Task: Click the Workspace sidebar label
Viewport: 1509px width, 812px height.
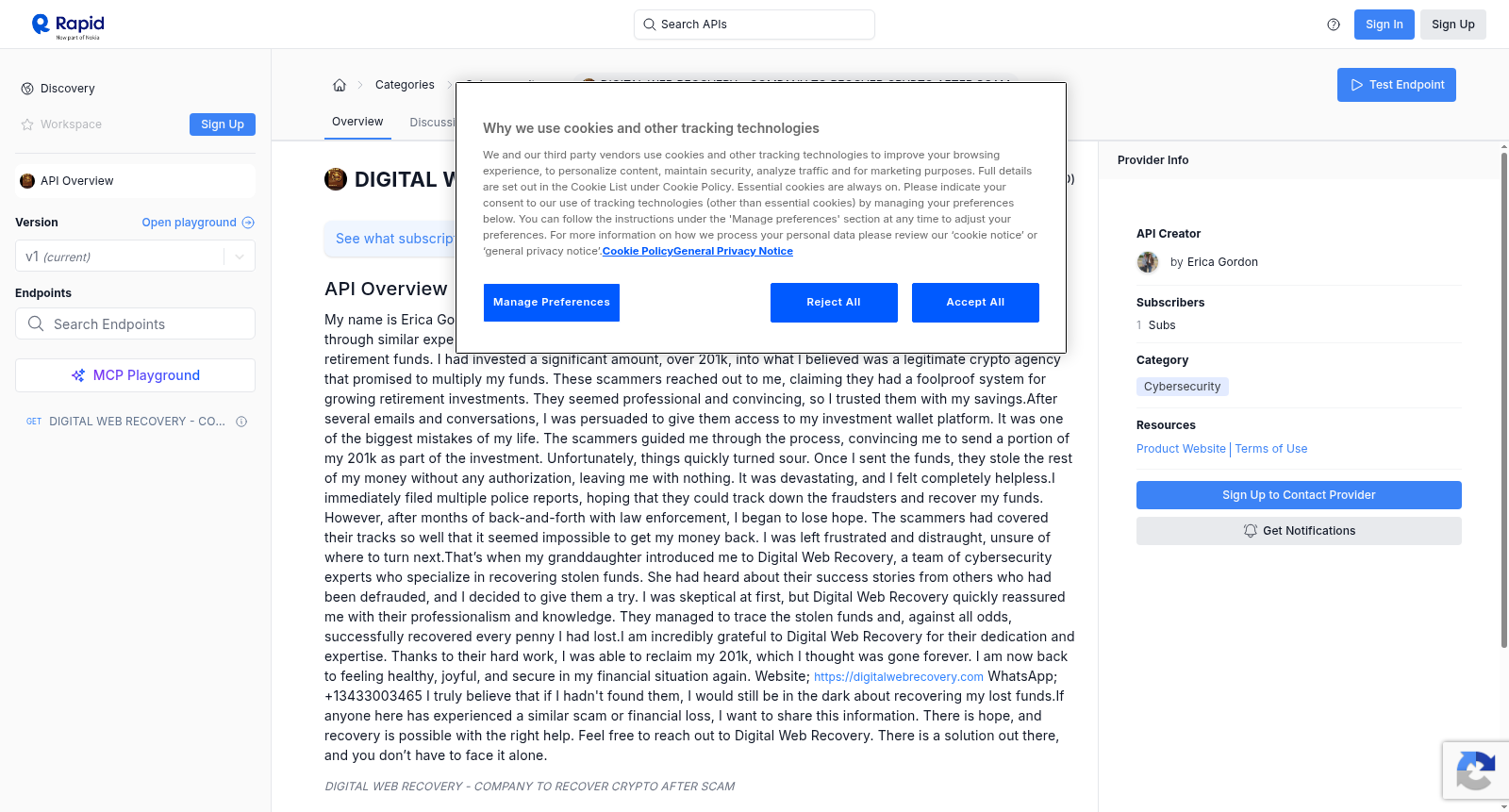Action: pos(71,124)
